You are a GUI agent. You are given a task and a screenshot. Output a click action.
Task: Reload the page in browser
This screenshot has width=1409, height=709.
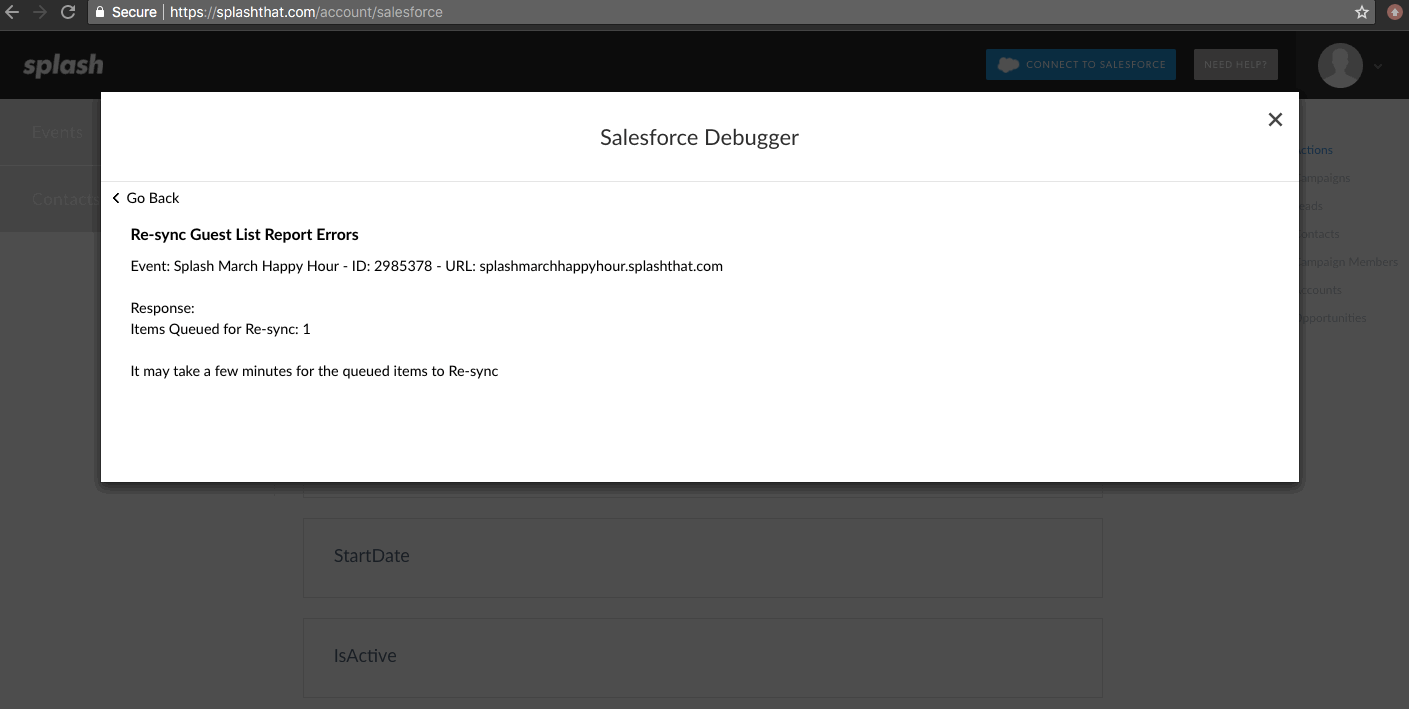tap(68, 12)
